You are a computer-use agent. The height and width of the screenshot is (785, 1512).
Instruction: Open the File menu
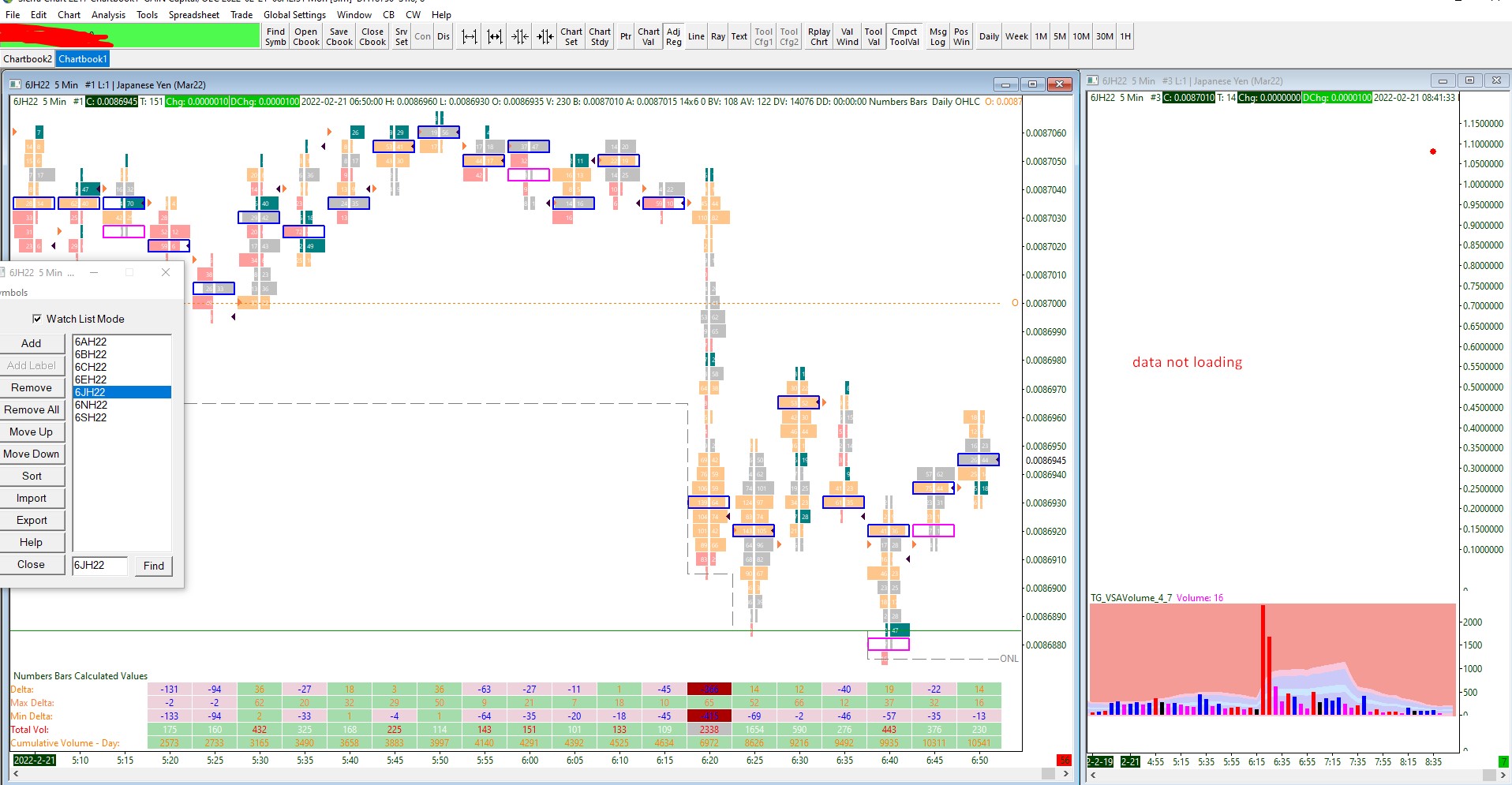point(13,14)
